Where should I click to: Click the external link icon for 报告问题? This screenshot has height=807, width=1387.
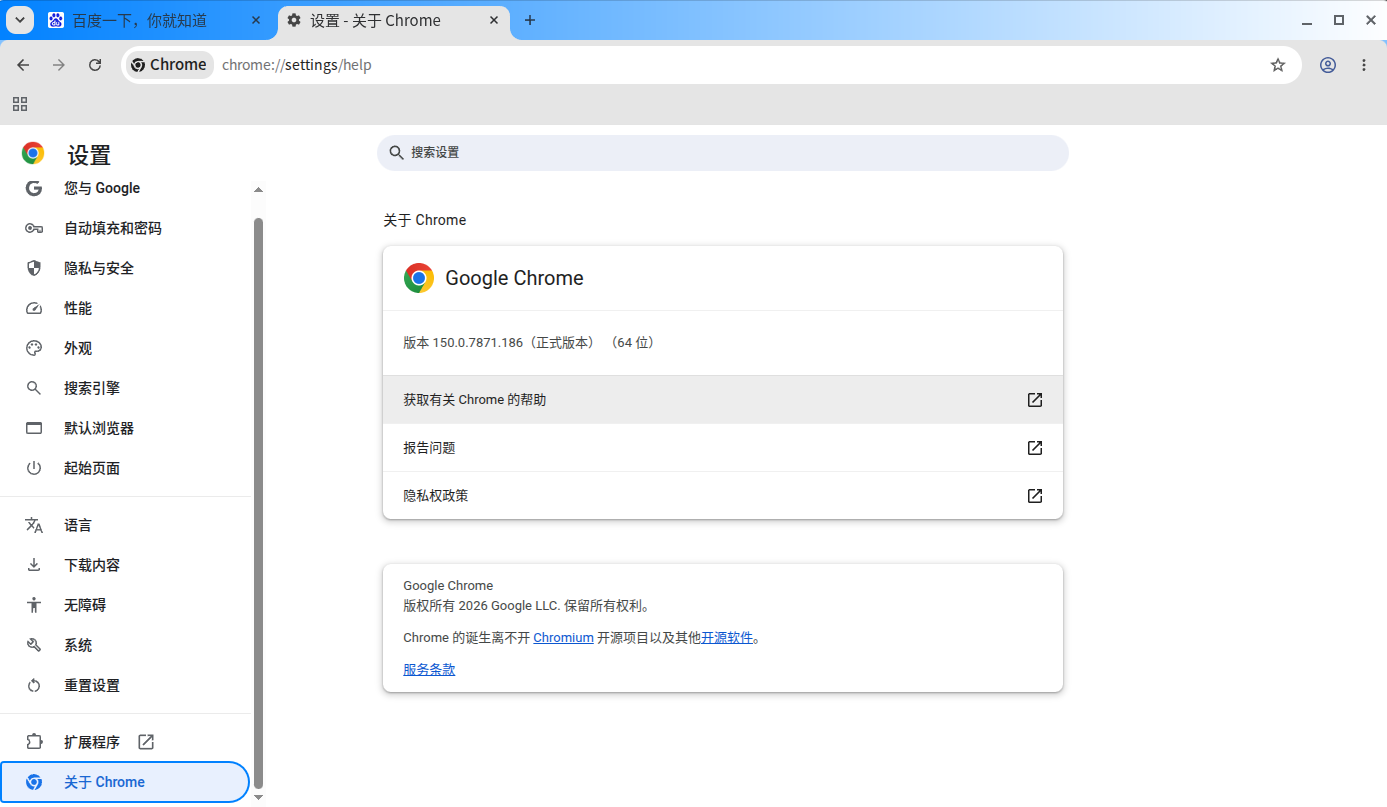tap(1035, 448)
